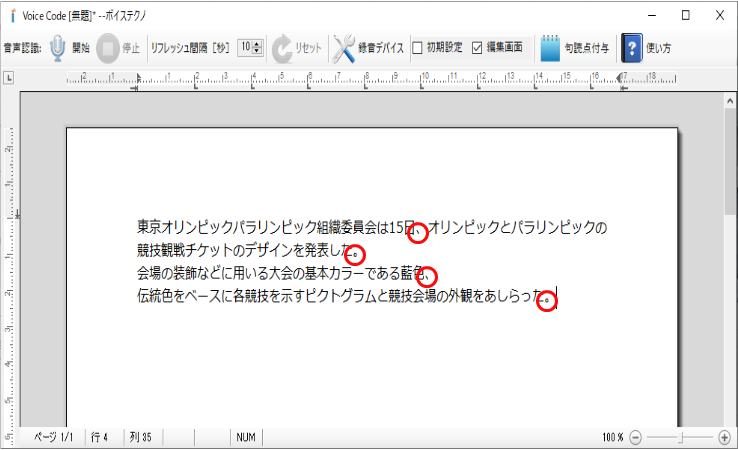The image size is (738, 450).
Task: Click the Voice Code app icon in title bar
Action: [x=13, y=16]
